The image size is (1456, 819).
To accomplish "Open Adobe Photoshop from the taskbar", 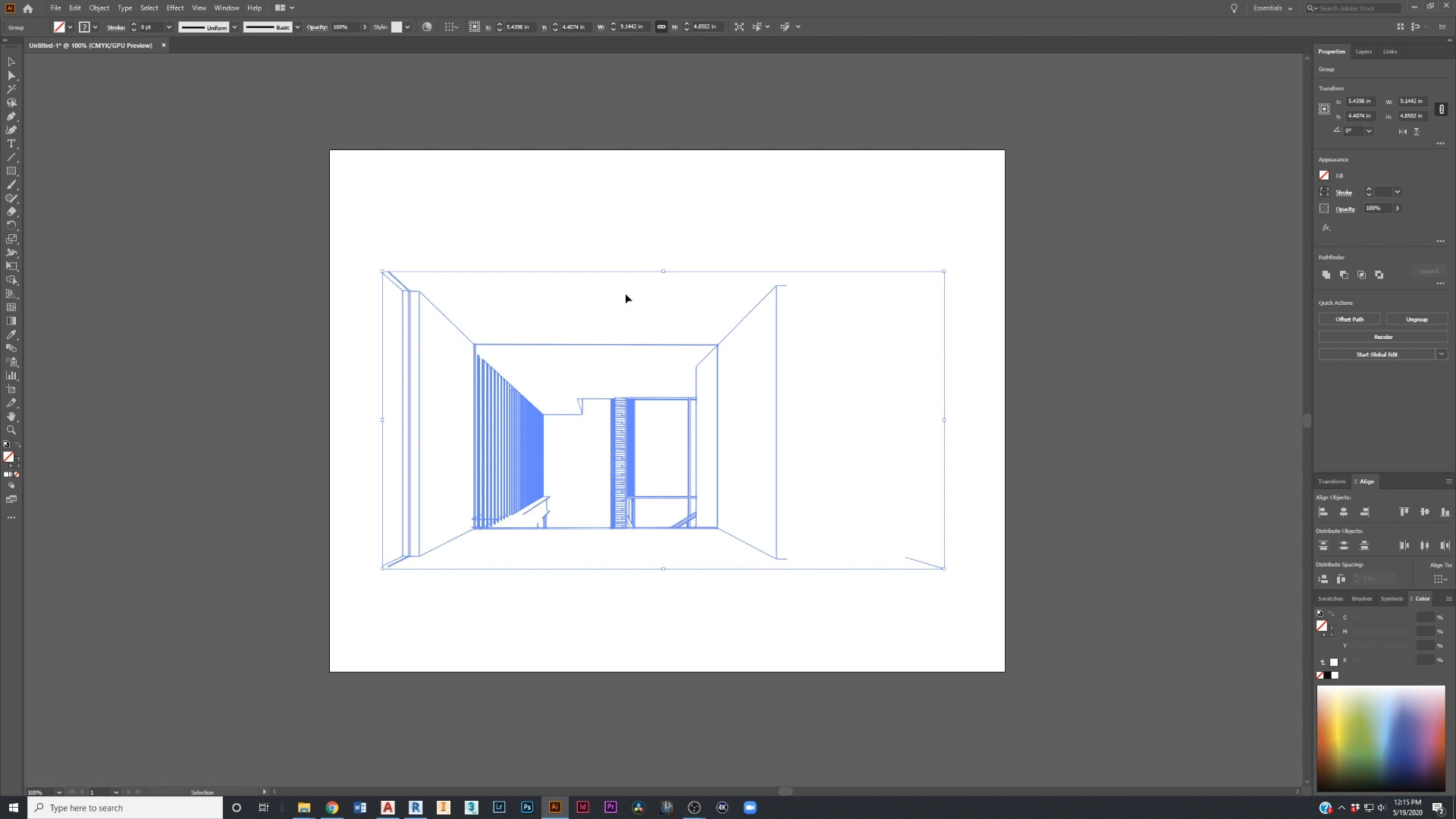I will 526,807.
